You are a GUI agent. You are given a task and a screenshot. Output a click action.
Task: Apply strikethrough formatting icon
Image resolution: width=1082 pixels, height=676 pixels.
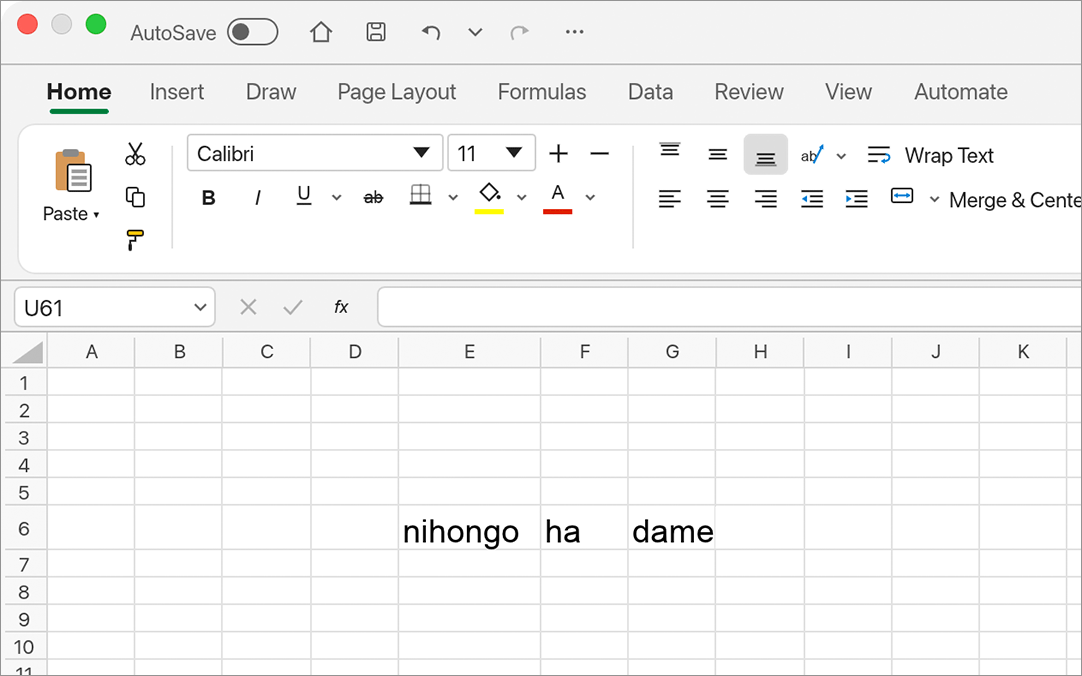pyautogui.click(x=373, y=198)
